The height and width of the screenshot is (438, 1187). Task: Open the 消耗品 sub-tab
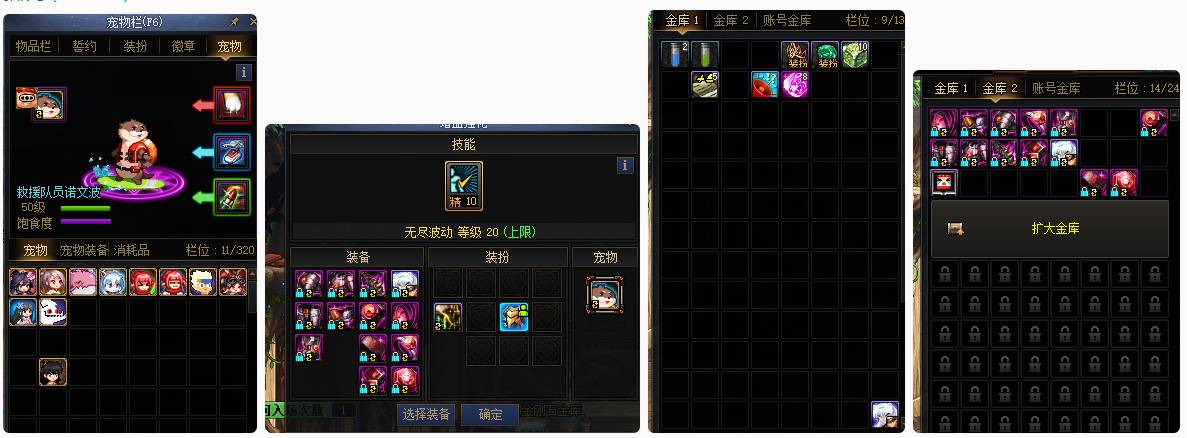coord(132,250)
